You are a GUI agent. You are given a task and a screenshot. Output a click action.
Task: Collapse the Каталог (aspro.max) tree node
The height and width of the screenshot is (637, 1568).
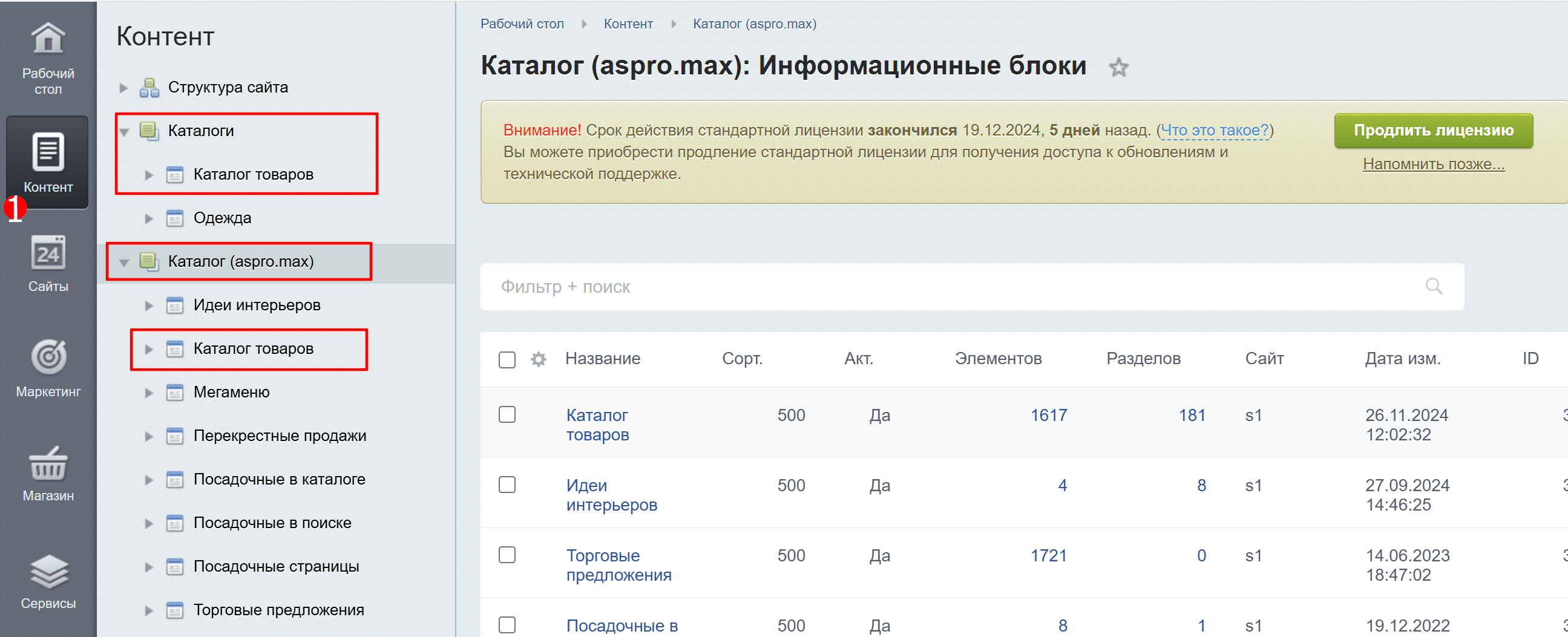coord(123,262)
